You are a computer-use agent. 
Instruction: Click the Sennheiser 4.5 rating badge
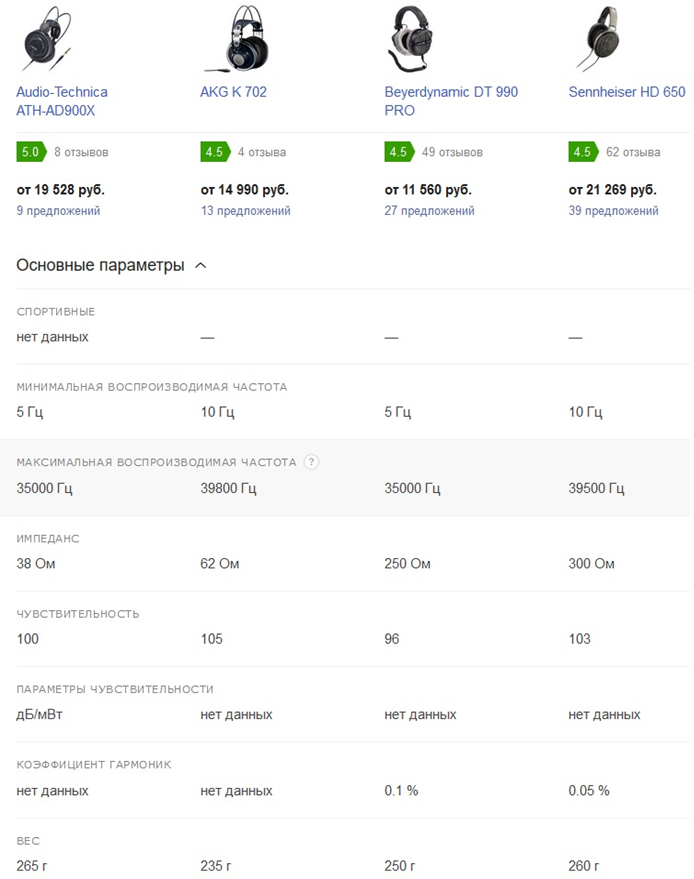(582, 152)
